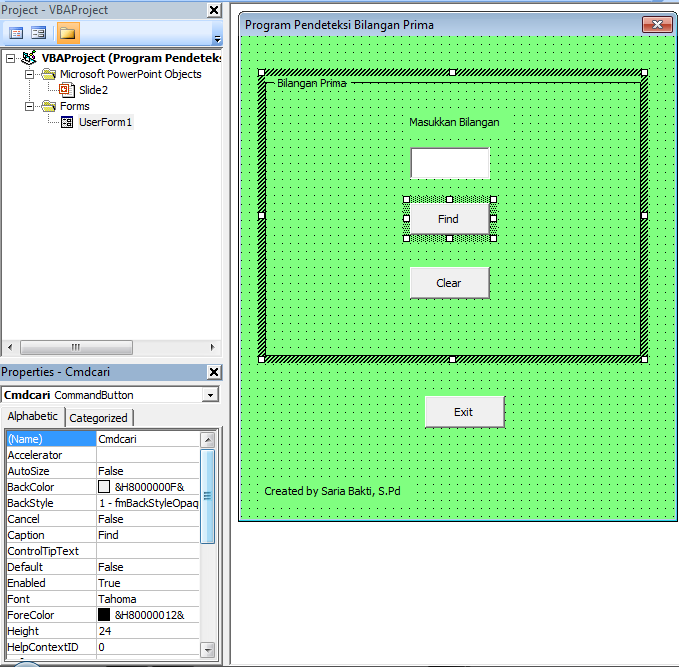The height and width of the screenshot is (667, 679).
Task: Click properties scroll up arrow
Action: [208, 440]
